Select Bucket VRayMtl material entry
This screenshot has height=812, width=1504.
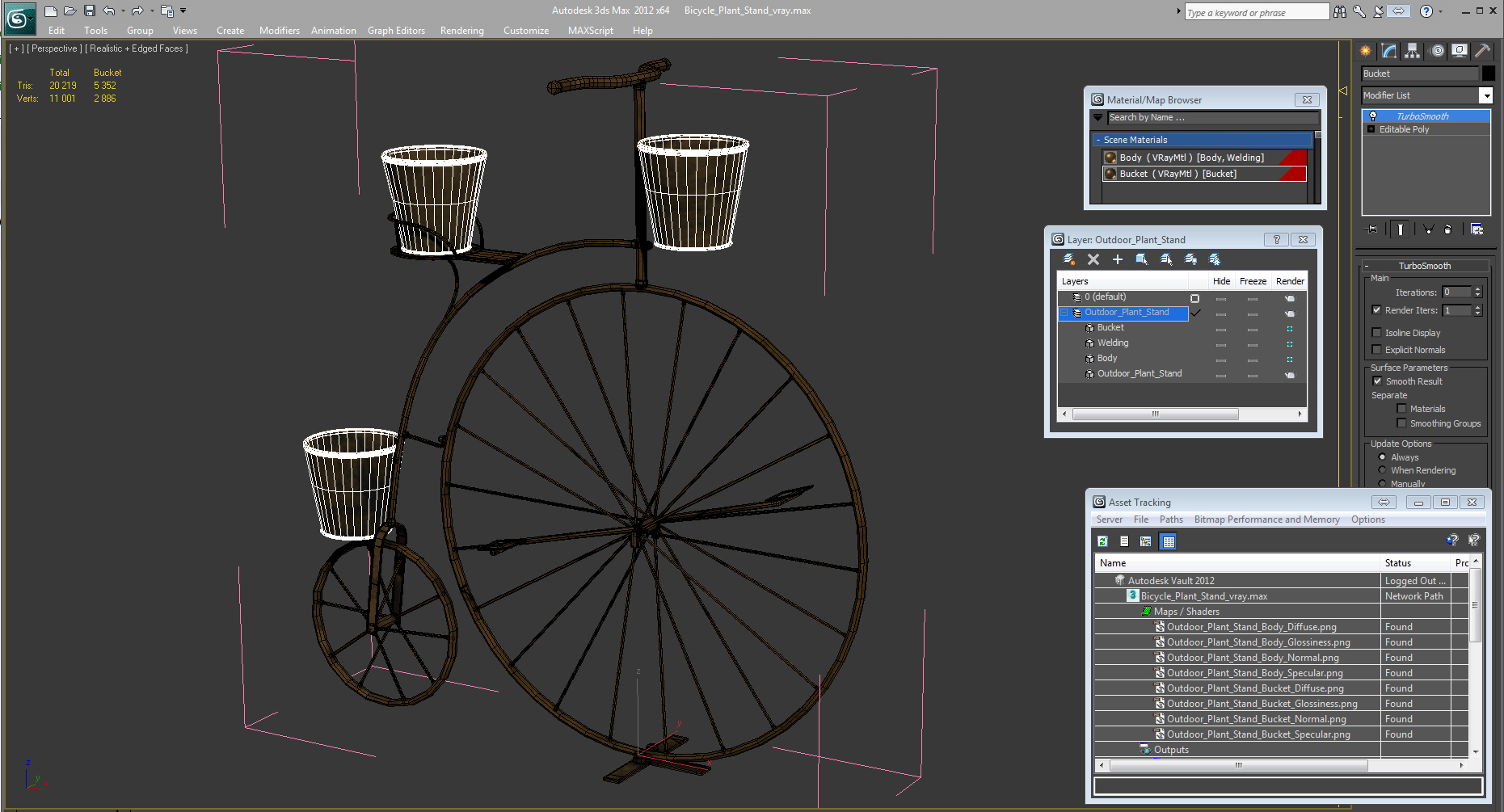click(x=1205, y=174)
